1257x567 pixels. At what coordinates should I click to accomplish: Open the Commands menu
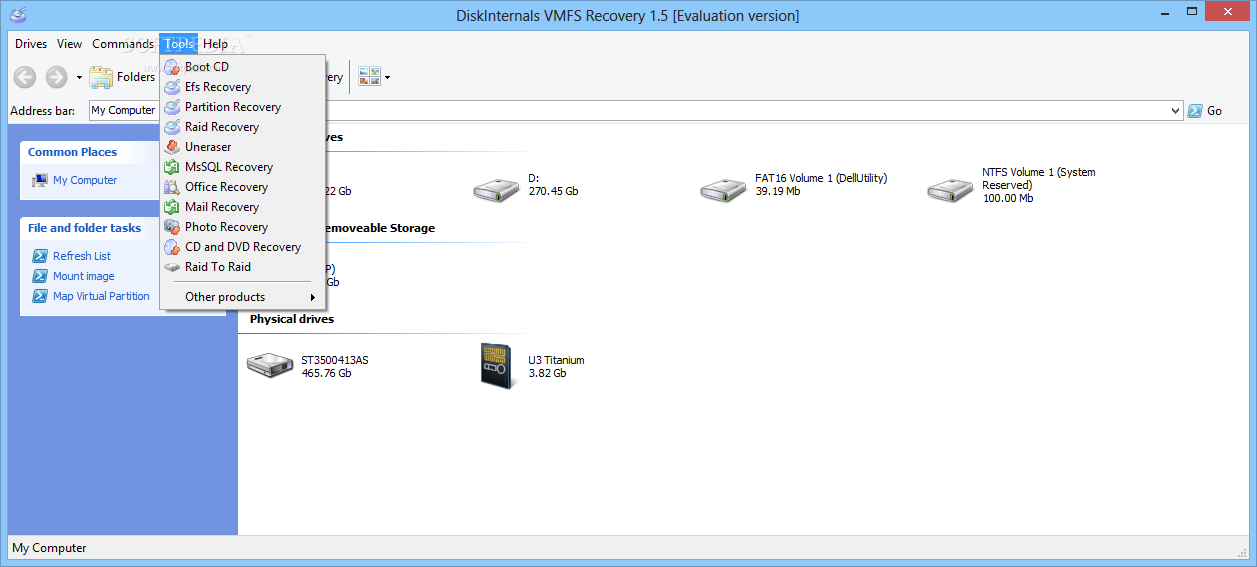point(123,44)
